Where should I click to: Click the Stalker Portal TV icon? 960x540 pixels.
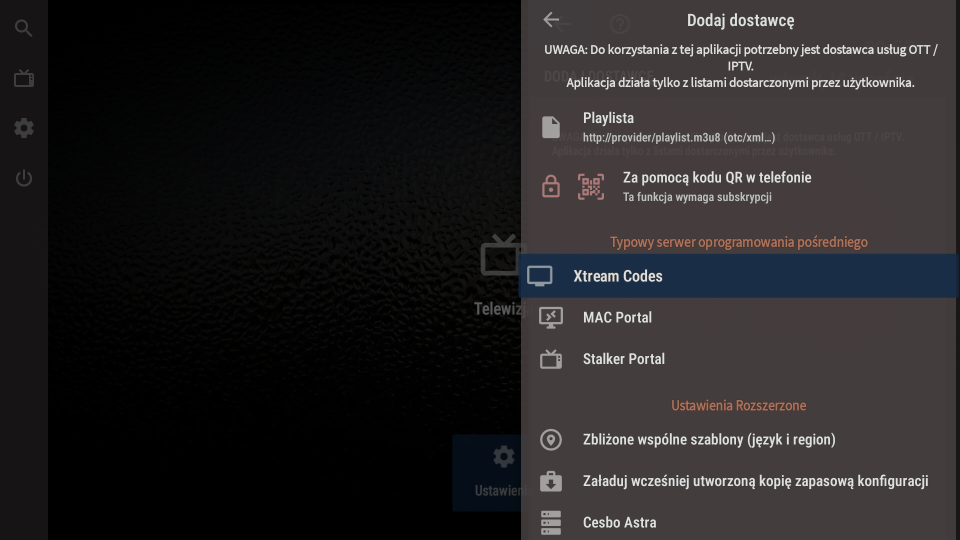(551, 359)
